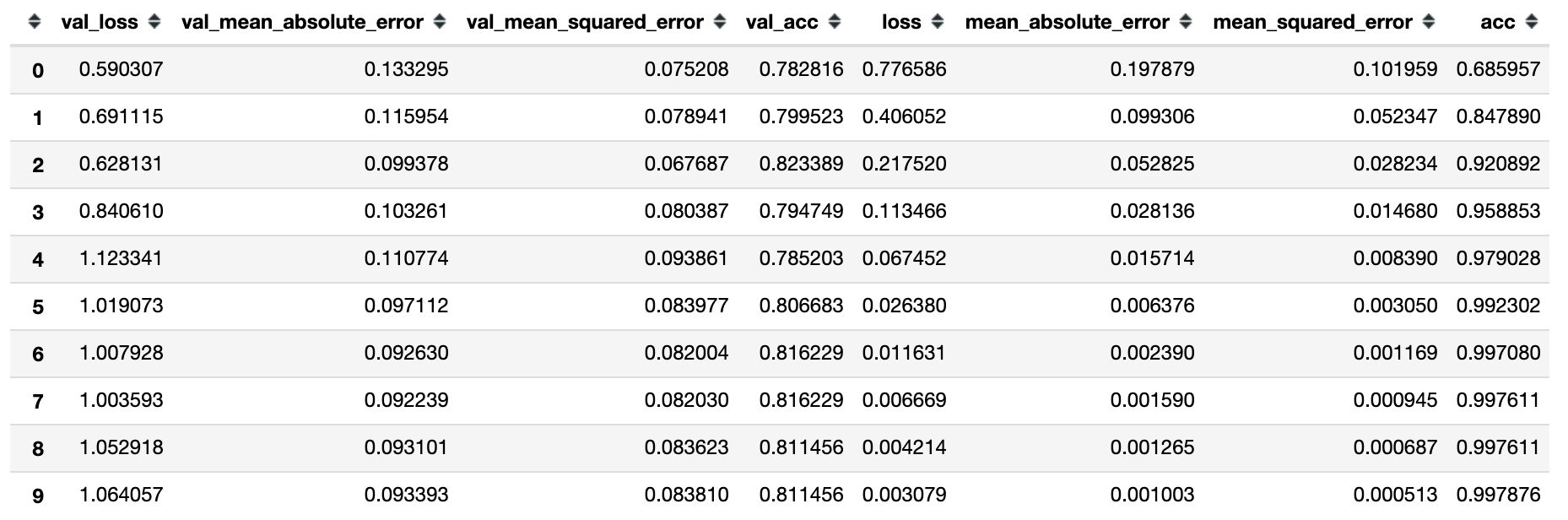The image size is (1568, 520).
Task: Select row index 0
Action: 38,70
